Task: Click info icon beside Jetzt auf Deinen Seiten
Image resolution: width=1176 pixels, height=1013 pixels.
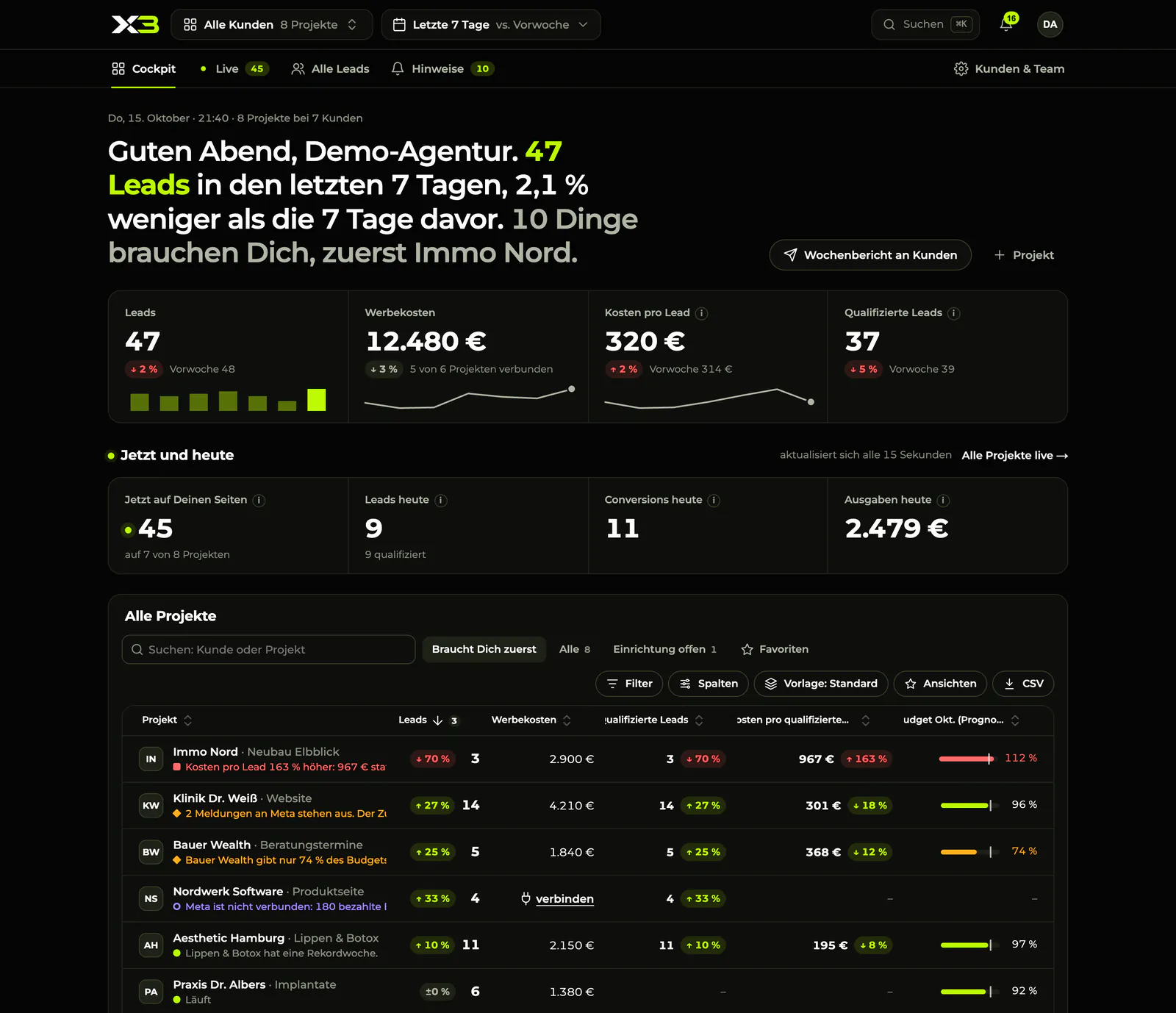Action: click(x=259, y=500)
